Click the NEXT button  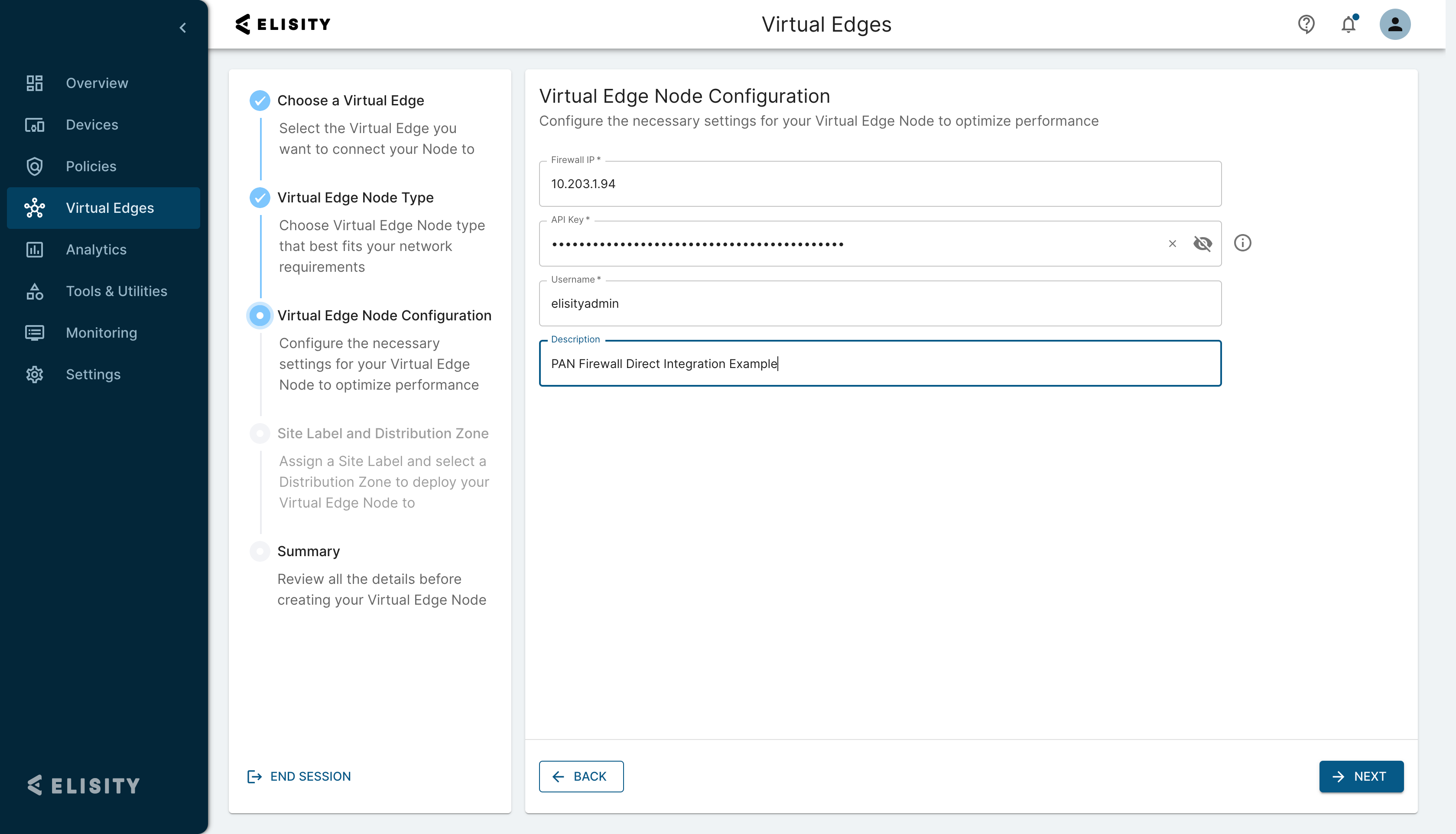[x=1361, y=777]
